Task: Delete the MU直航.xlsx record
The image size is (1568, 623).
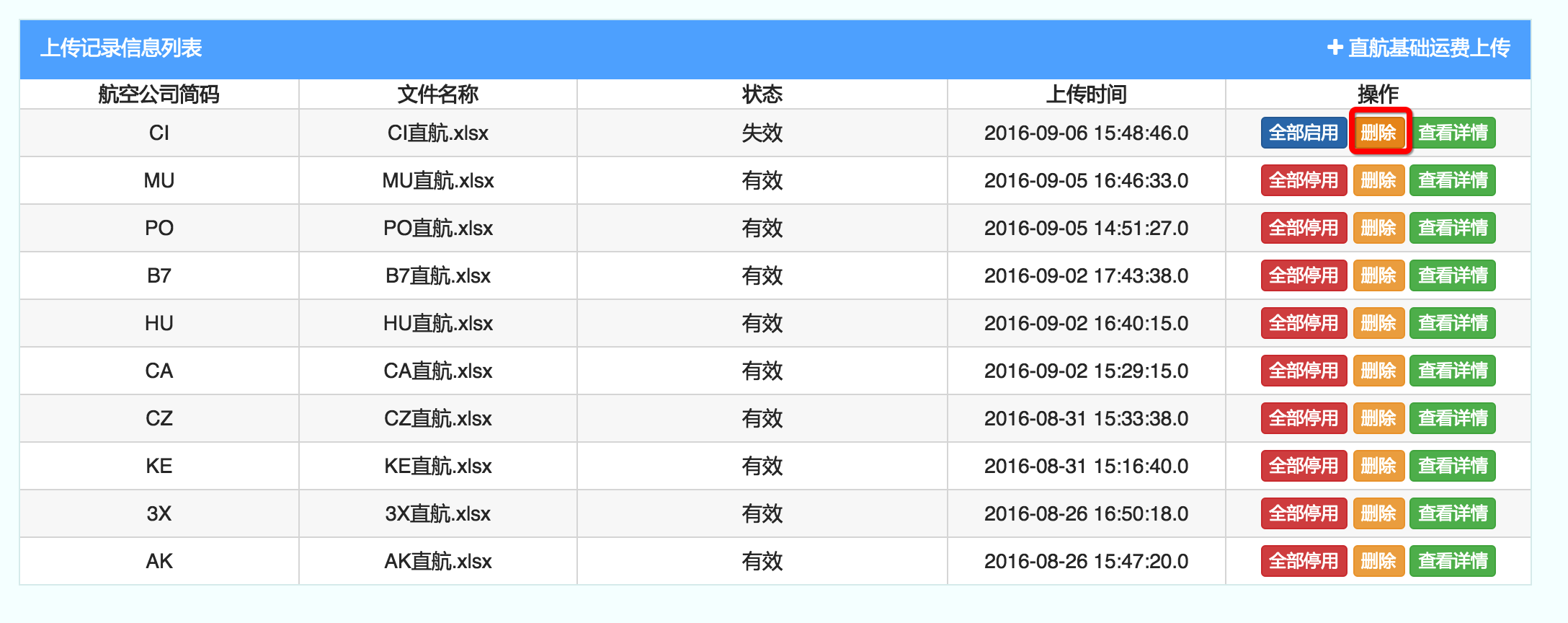Action: point(1378,180)
